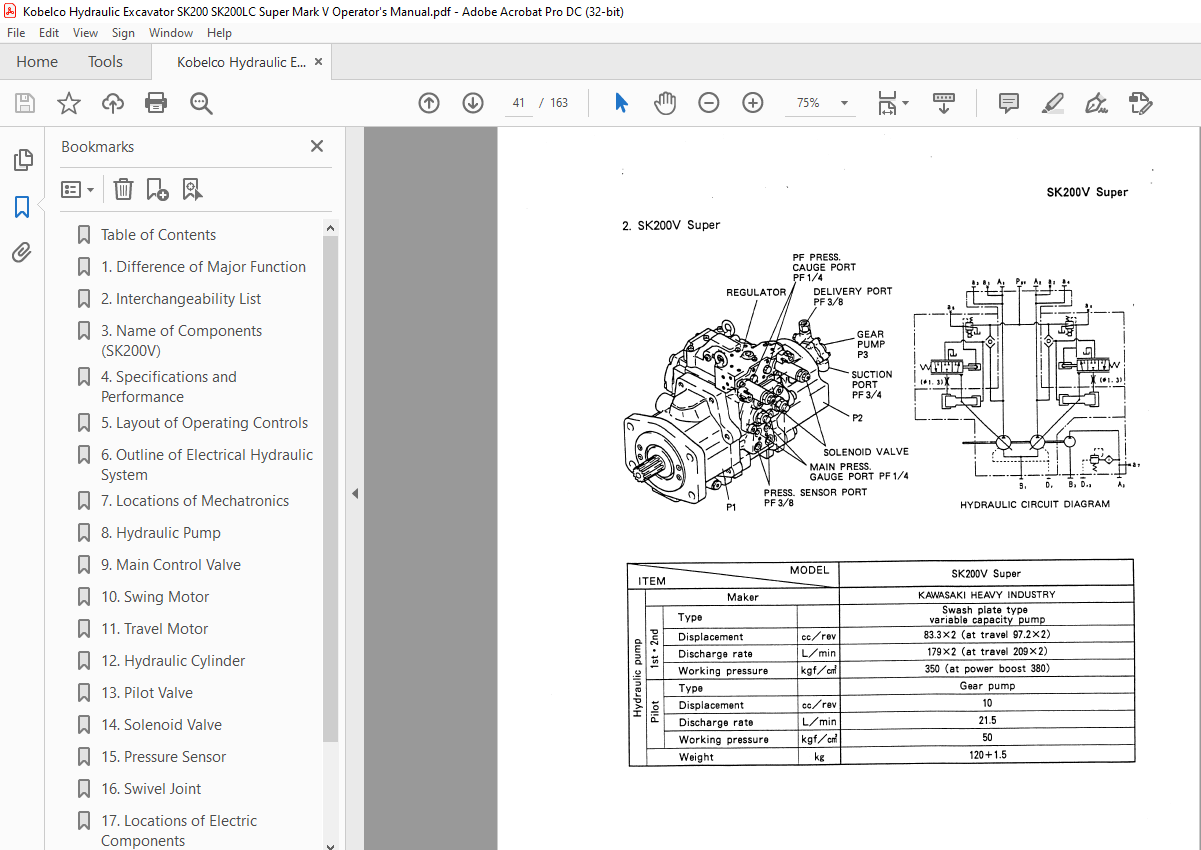Click the scrolling mode keyboard icon
Image resolution: width=1201 pixels, height=850 pixels.
point(944,103)
